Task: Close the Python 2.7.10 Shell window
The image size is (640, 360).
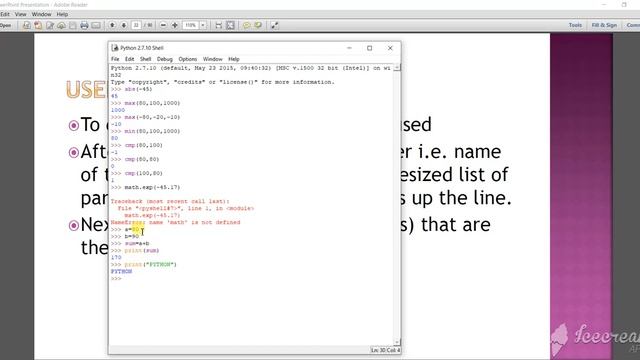Action: pos(390,48)
